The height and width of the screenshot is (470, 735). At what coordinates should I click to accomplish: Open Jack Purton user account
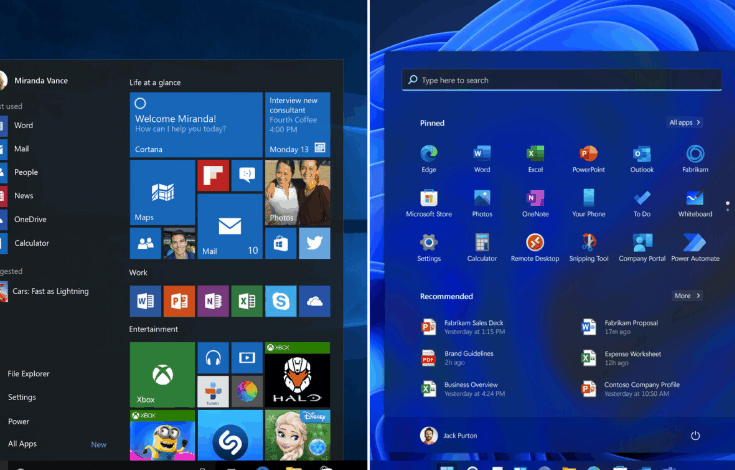click(x=449, y=435)
